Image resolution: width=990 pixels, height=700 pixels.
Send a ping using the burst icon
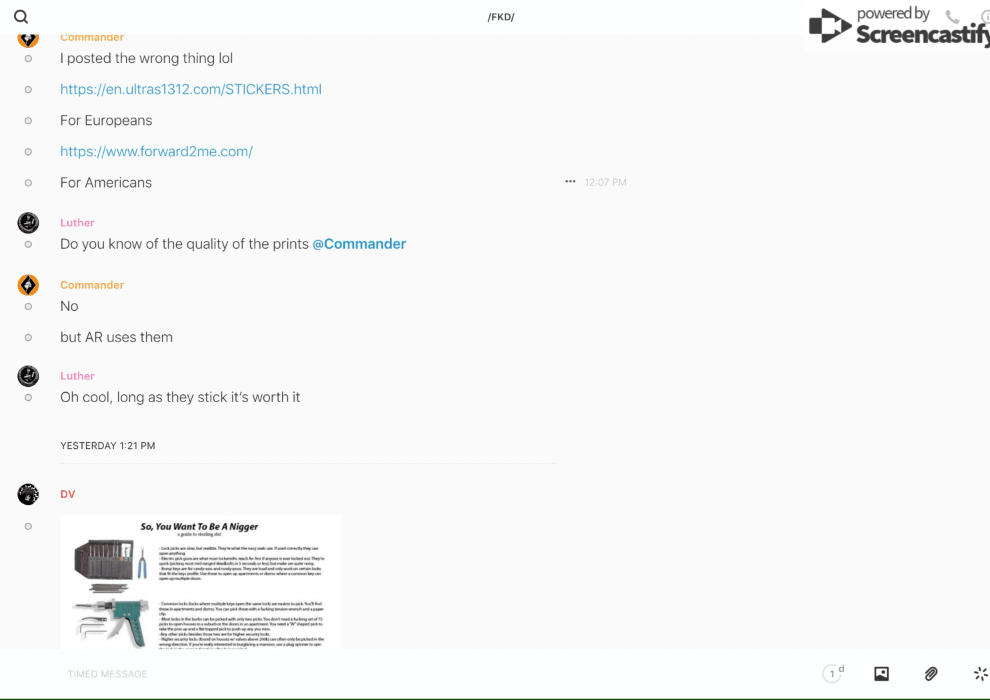[x=980, y=674]
